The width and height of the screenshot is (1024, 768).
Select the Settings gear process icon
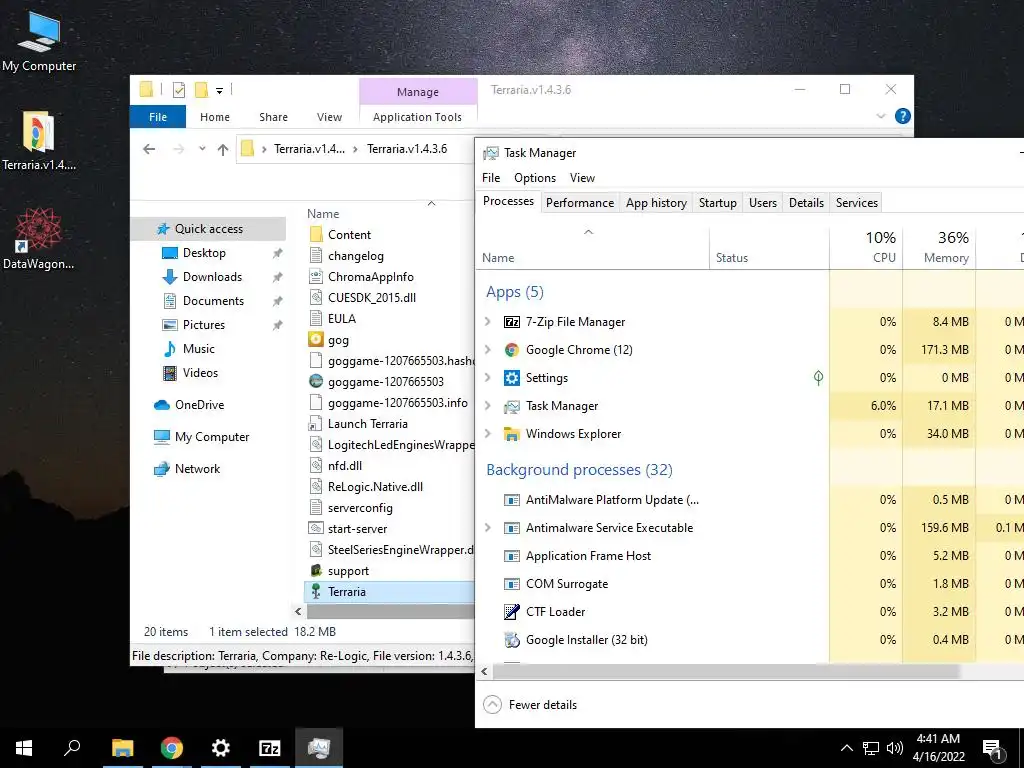[x=511, y=378]
